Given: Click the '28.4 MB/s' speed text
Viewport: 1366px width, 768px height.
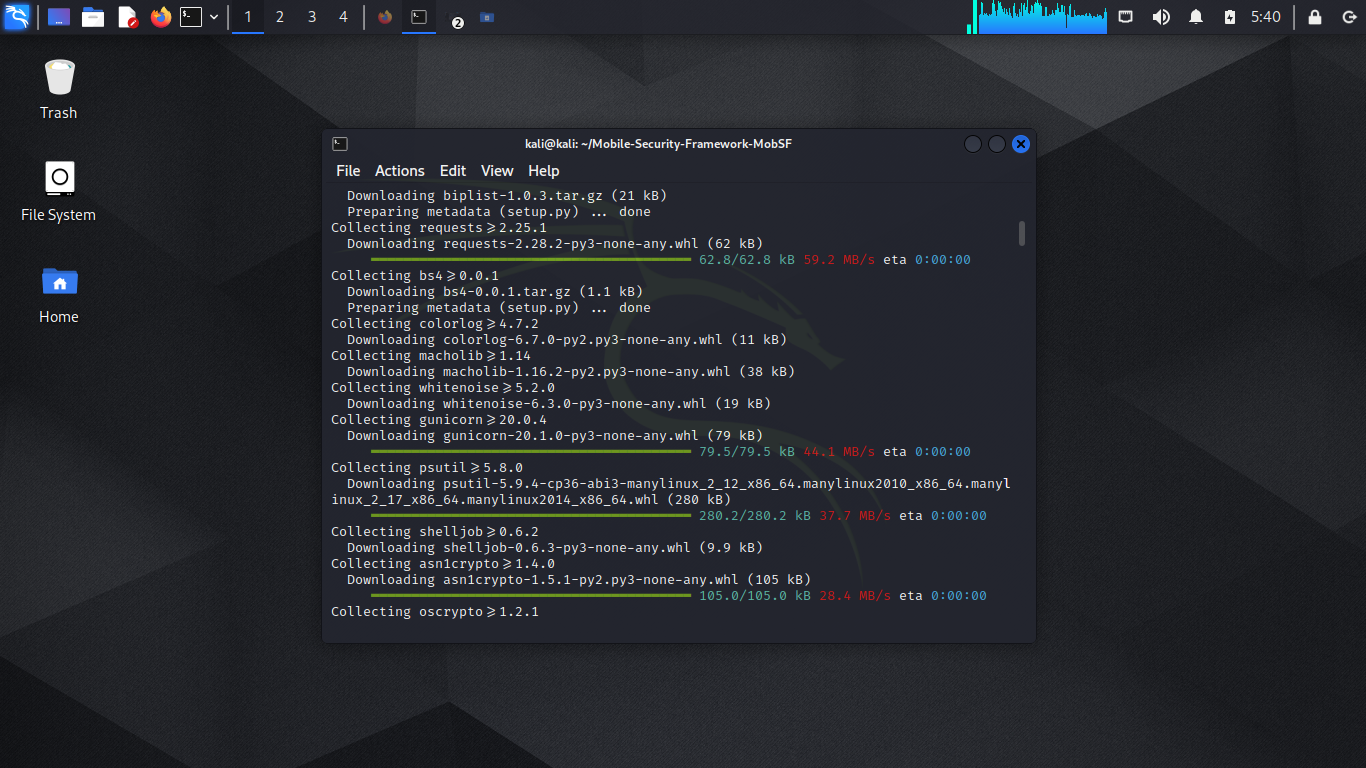Looking at the screenshot, I should 855,596.
